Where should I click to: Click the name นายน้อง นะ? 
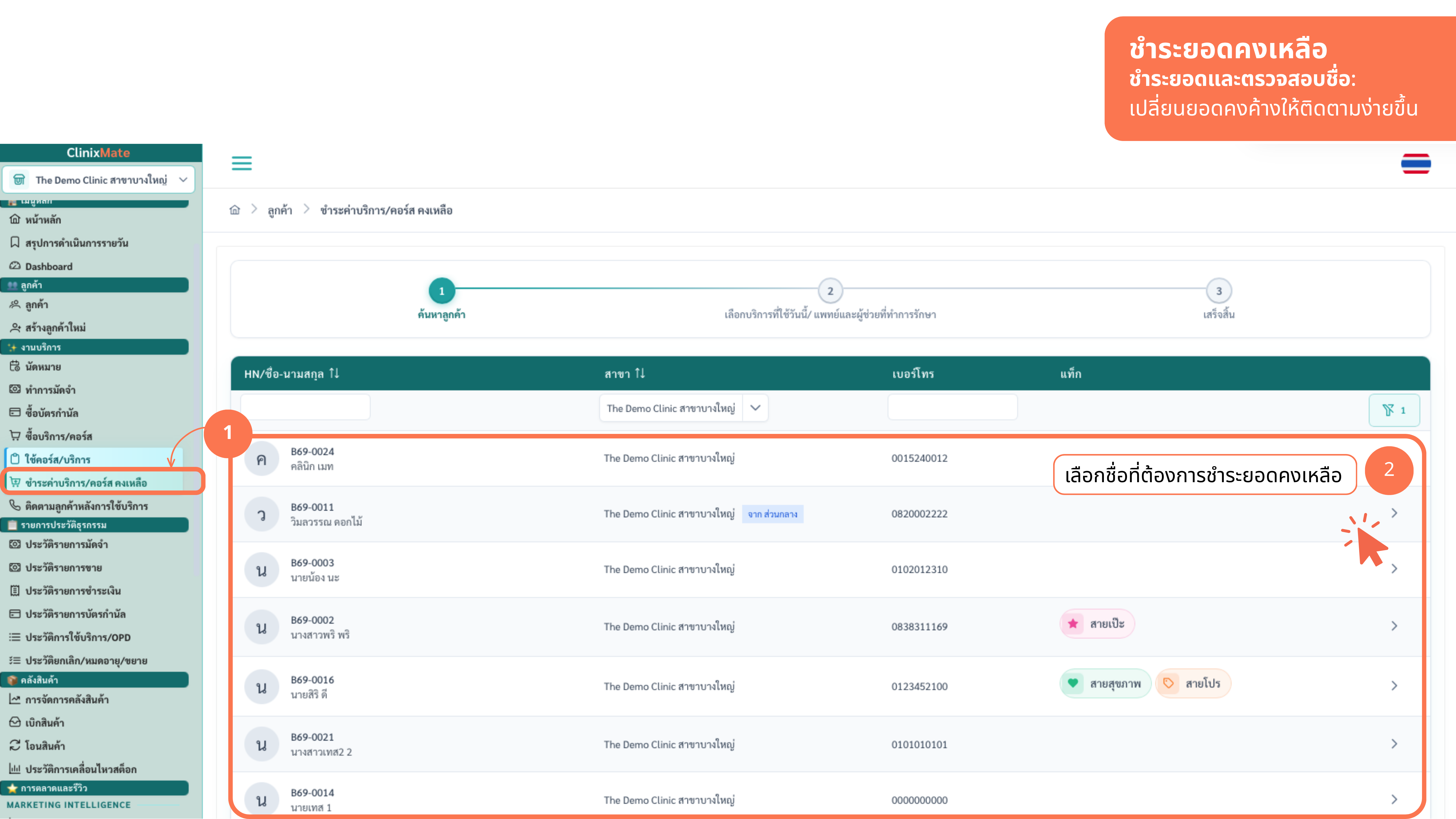click(315, 578)
